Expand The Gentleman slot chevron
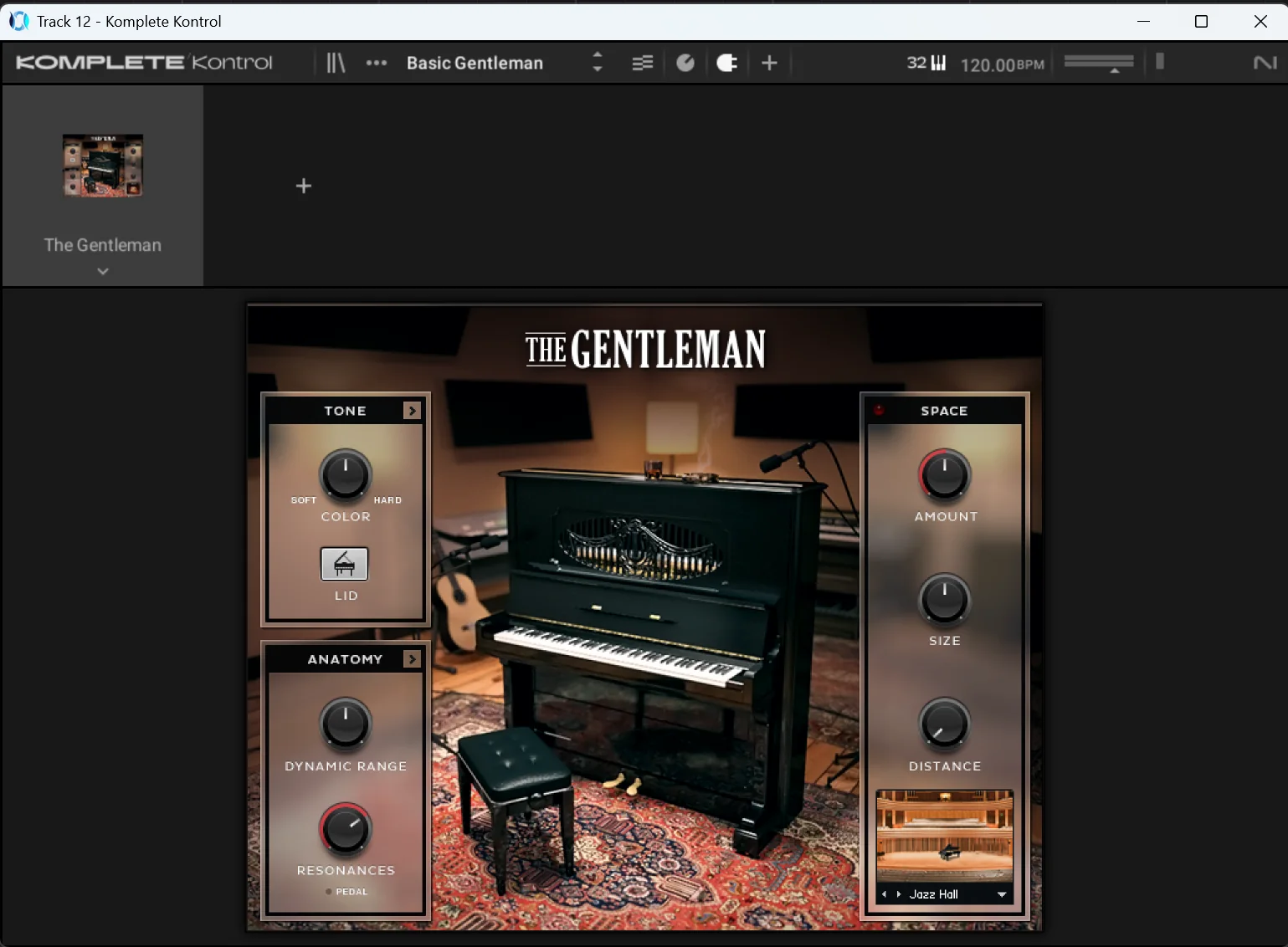Image resolution: width=1288 pixels, height=947 pixels. click(103, 271)
